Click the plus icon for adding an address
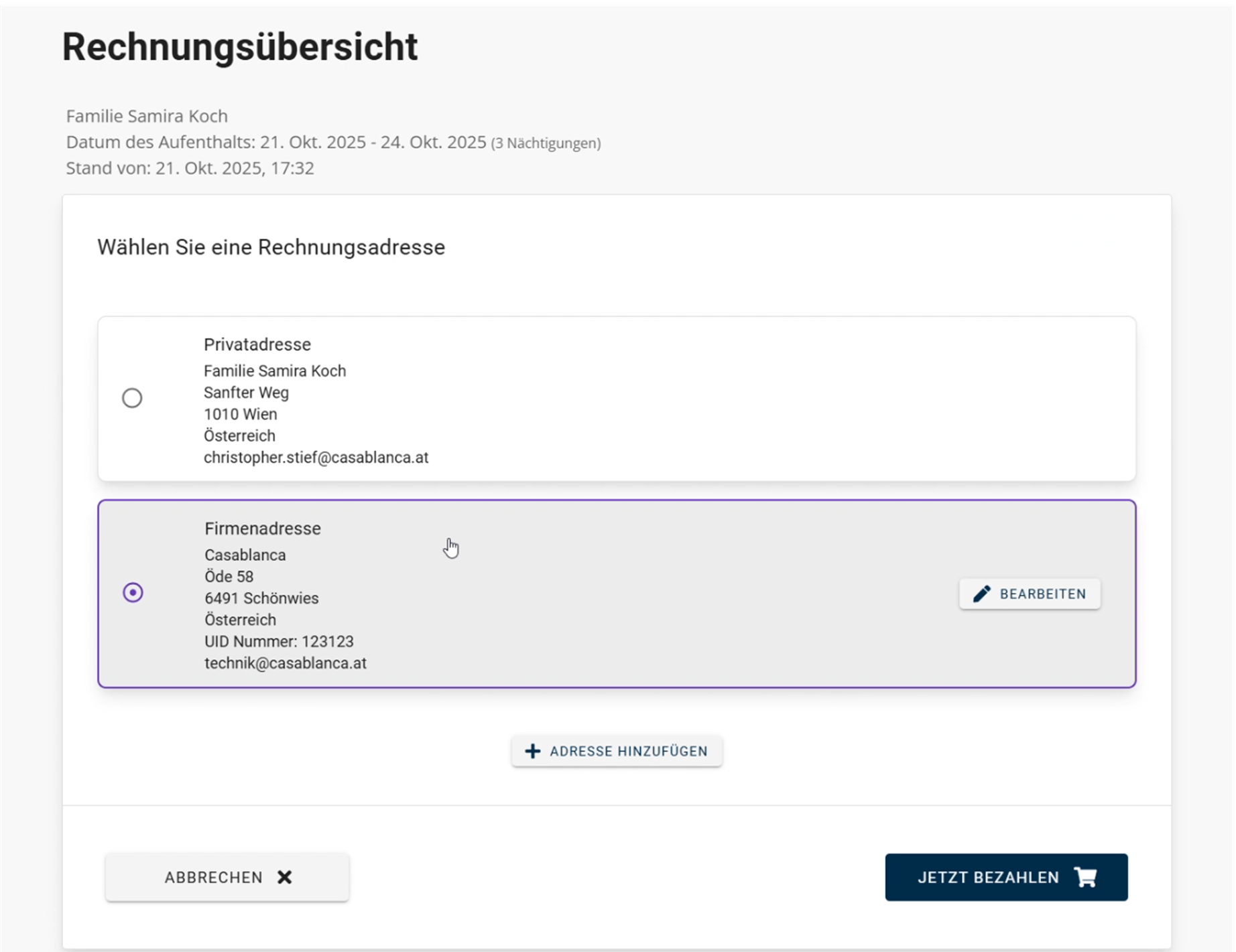 pyautogui.click(x=532, y=751)
